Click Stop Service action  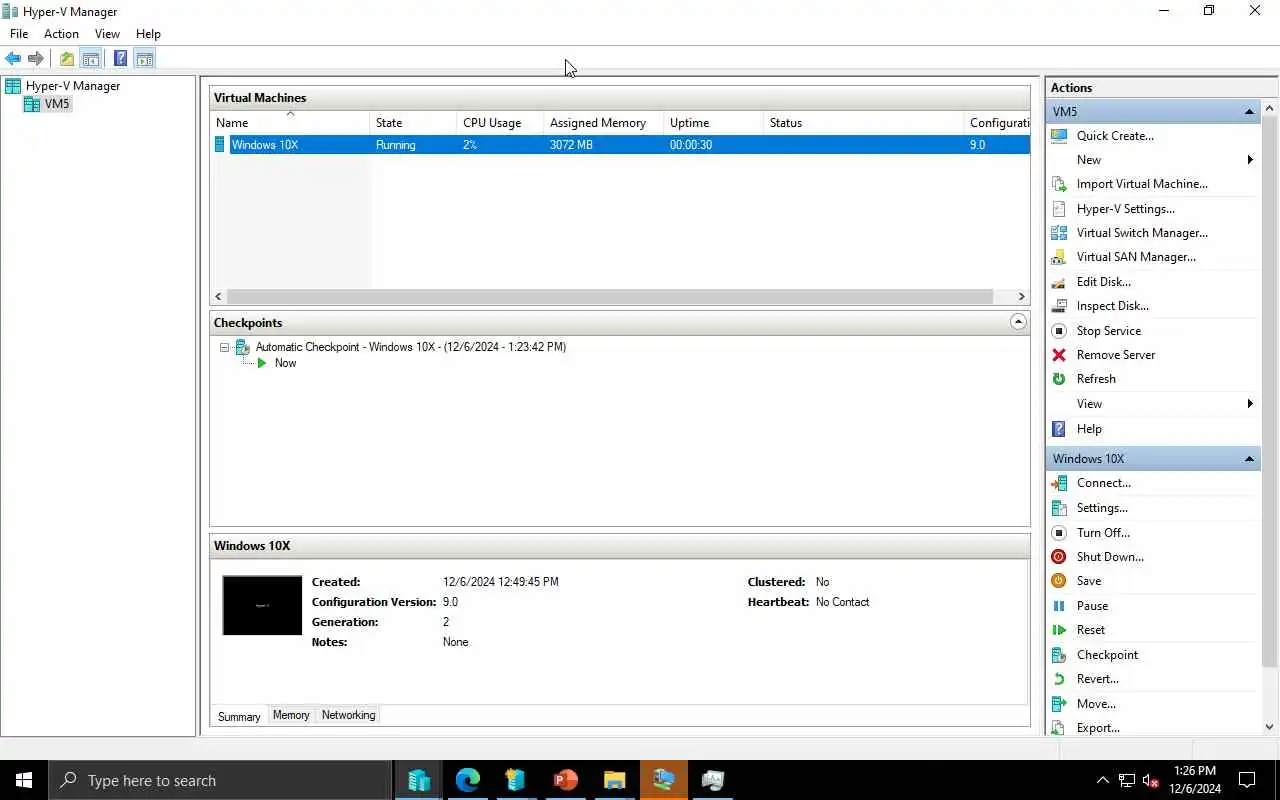tap(1108, 331)
